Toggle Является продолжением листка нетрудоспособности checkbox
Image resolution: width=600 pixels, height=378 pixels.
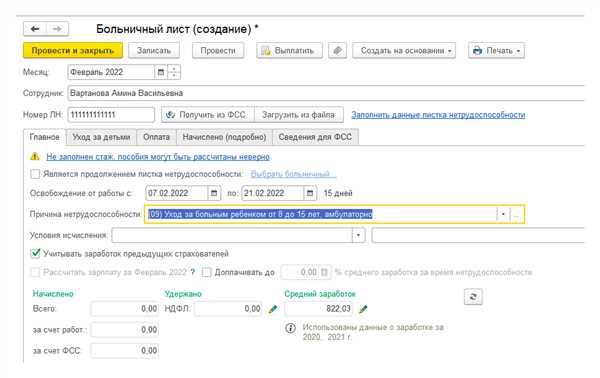coord(35,174)
